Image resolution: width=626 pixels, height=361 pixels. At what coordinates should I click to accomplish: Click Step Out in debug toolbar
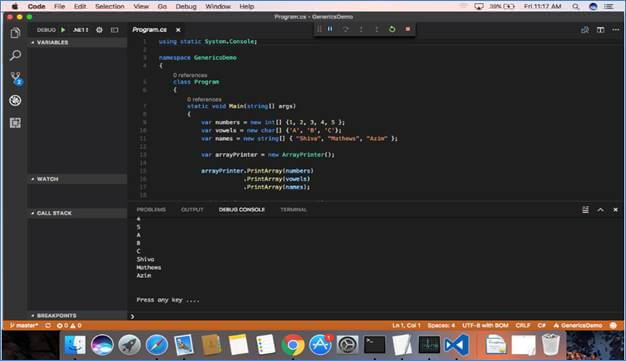click(x=376, y=29)
